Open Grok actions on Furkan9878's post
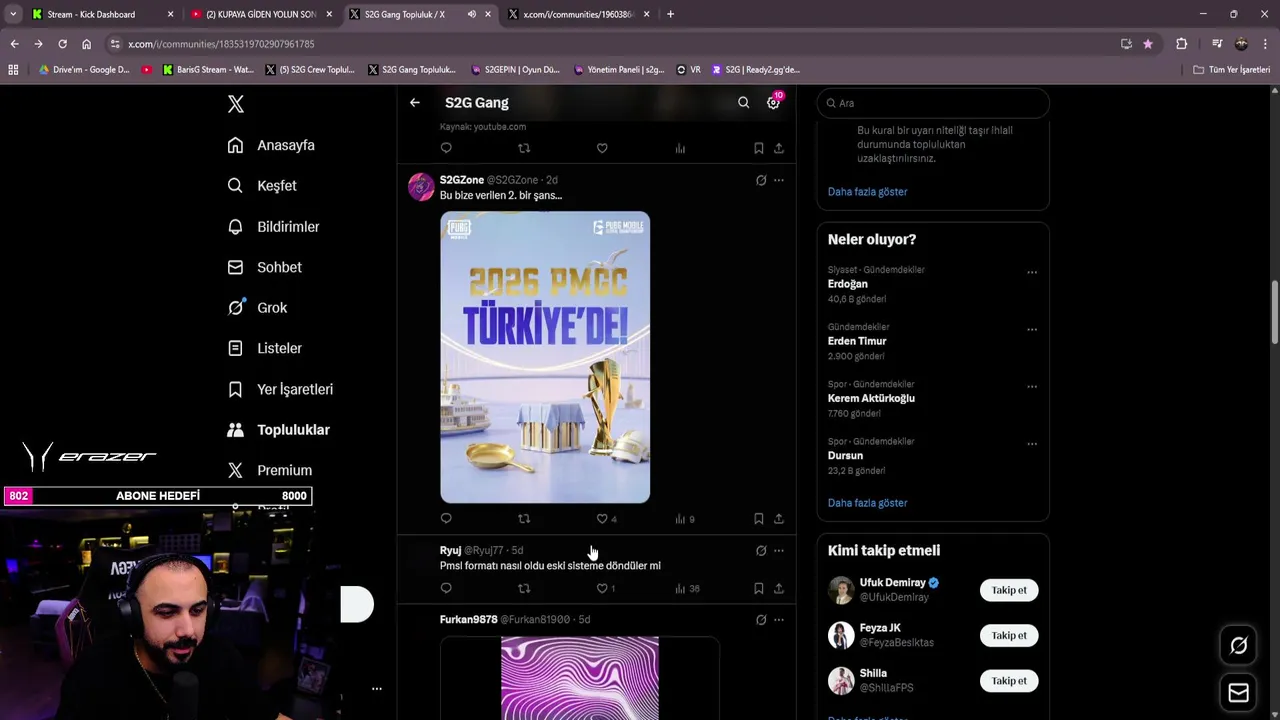This screenshot has width=1280, height=720. (x=761, y=620)
